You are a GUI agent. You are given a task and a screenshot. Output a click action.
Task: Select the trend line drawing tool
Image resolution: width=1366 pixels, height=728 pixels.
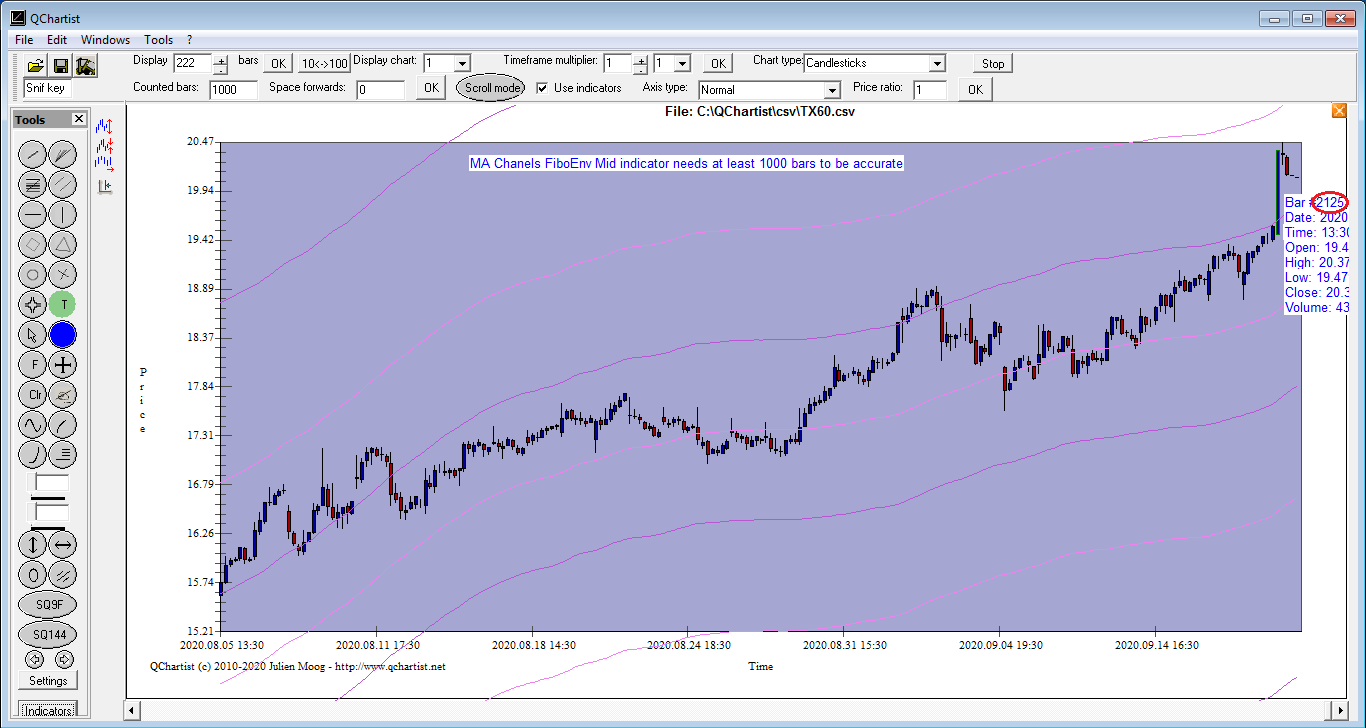pos(33,154)
